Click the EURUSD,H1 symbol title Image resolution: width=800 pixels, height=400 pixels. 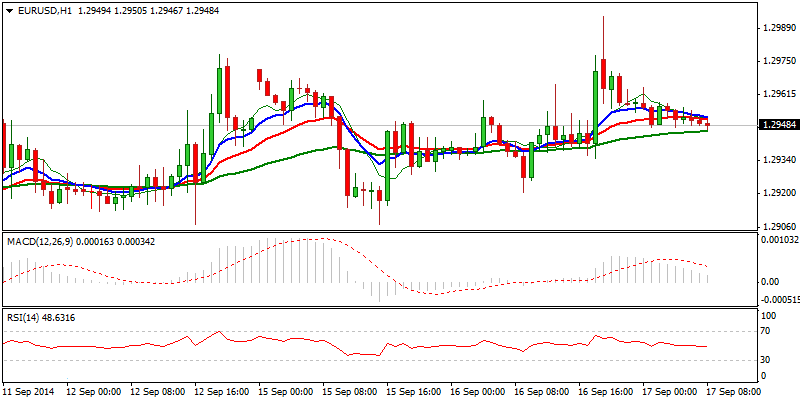tap(44, 10)
